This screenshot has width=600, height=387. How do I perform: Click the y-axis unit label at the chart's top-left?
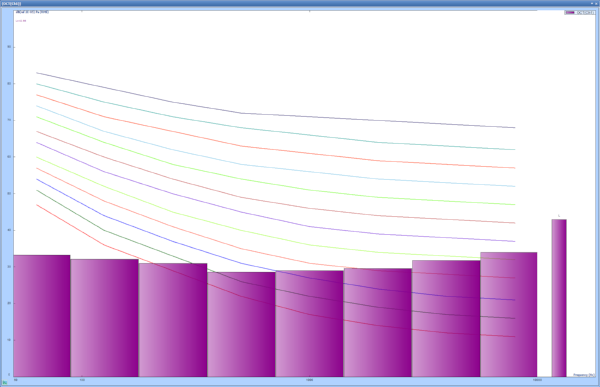[33, 12]
